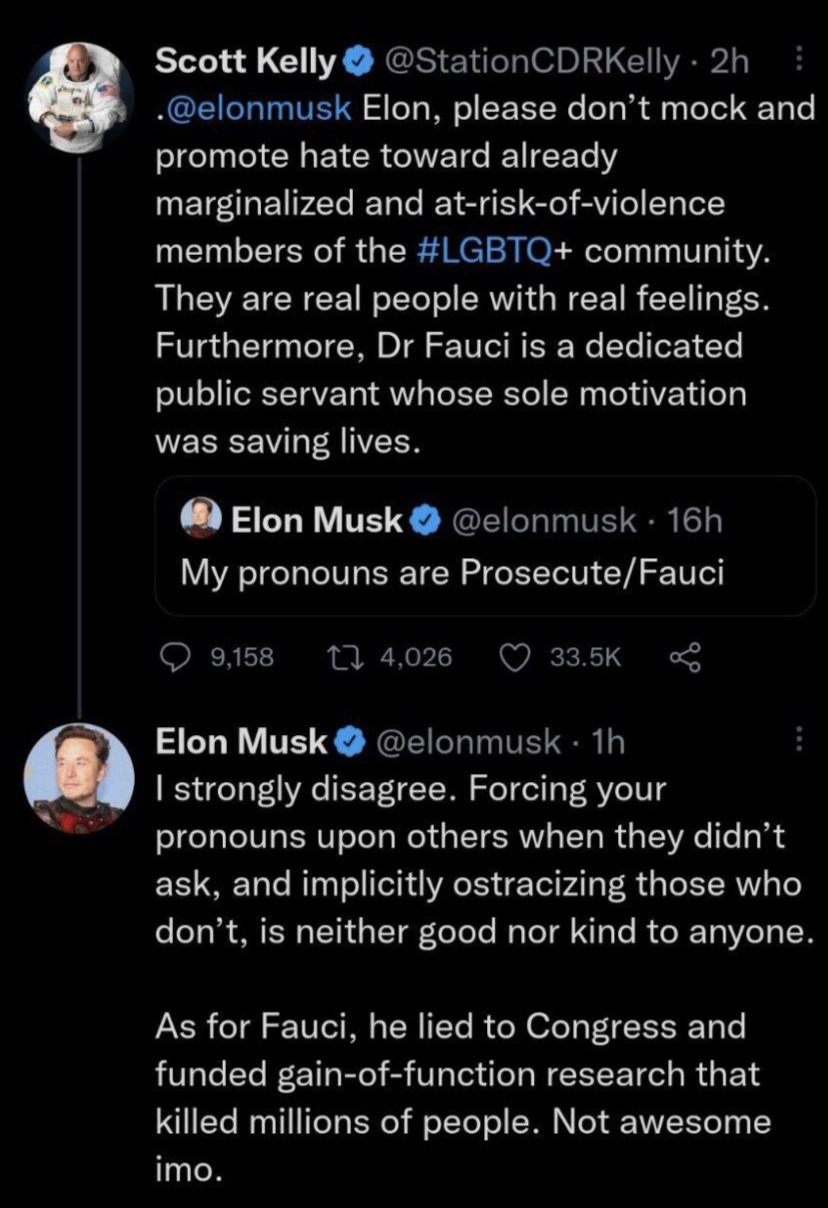Screen dimensions: 828x1208
Task: Click the @elonmusk handle on the reply
Action: pyautogui.click(x=466, y=741)
